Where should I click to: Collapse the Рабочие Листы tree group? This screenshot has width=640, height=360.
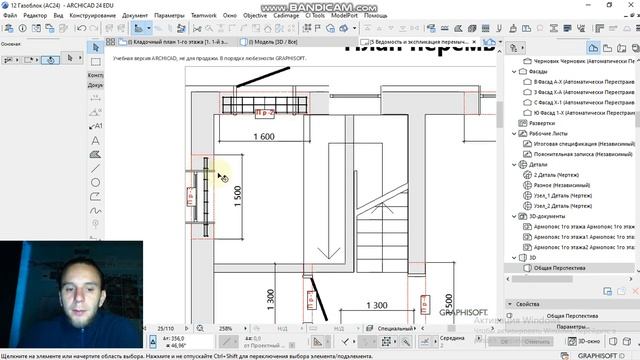tap(514, 133)
